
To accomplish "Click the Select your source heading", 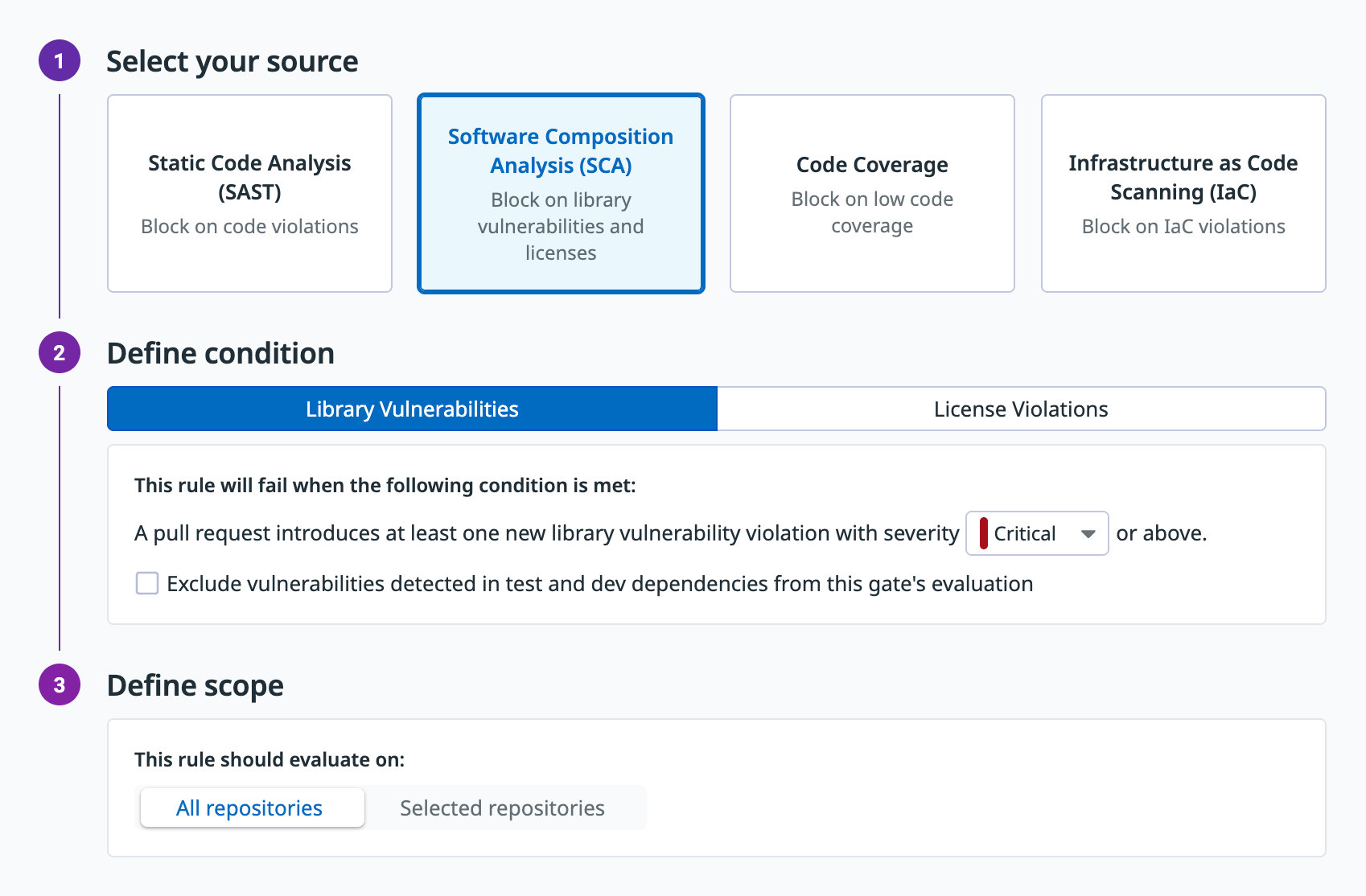I will 232,62.
